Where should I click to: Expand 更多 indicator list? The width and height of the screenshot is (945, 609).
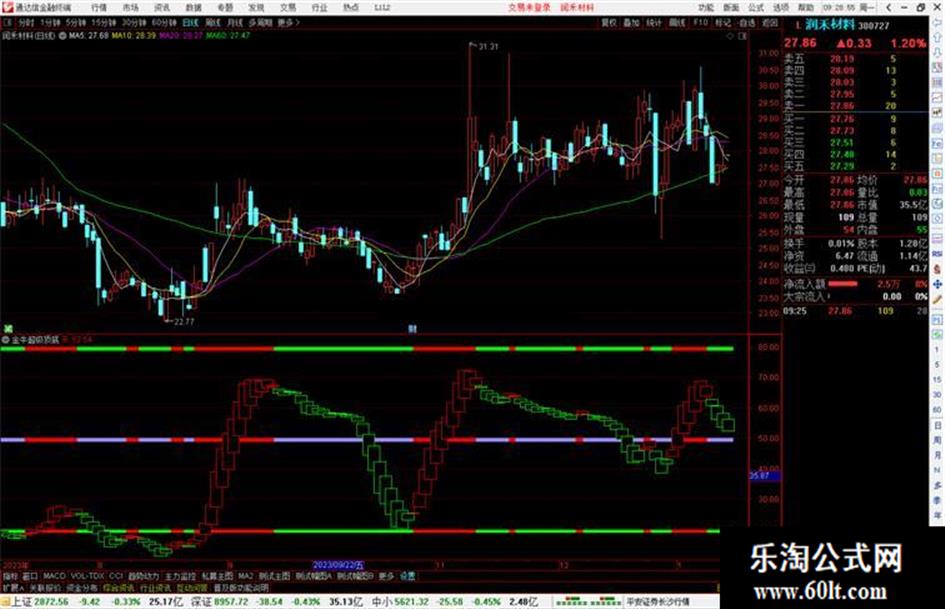386,576
